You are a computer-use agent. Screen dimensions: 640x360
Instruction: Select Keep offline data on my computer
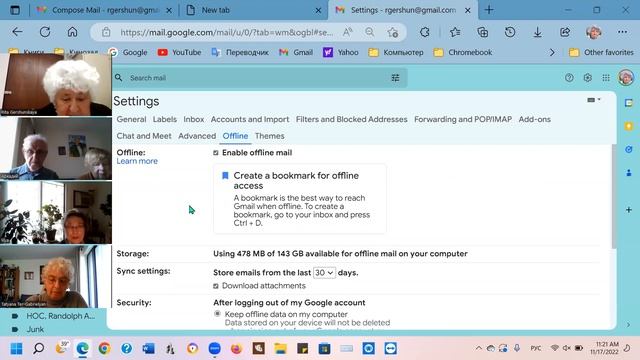217,314
